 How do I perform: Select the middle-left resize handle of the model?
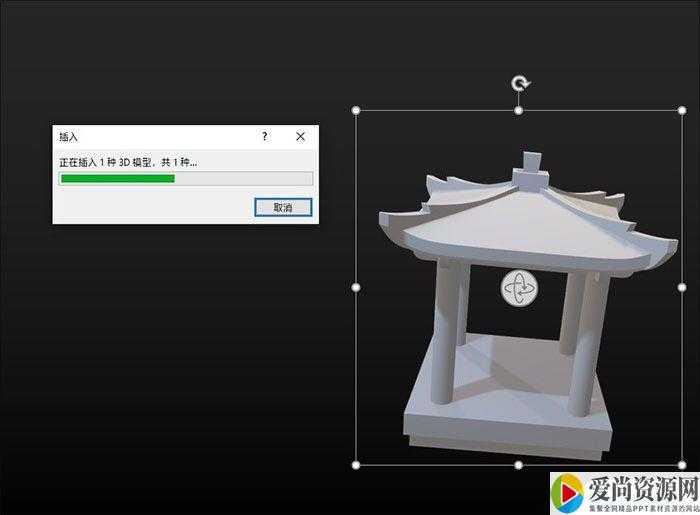click(x=357, y=287)
